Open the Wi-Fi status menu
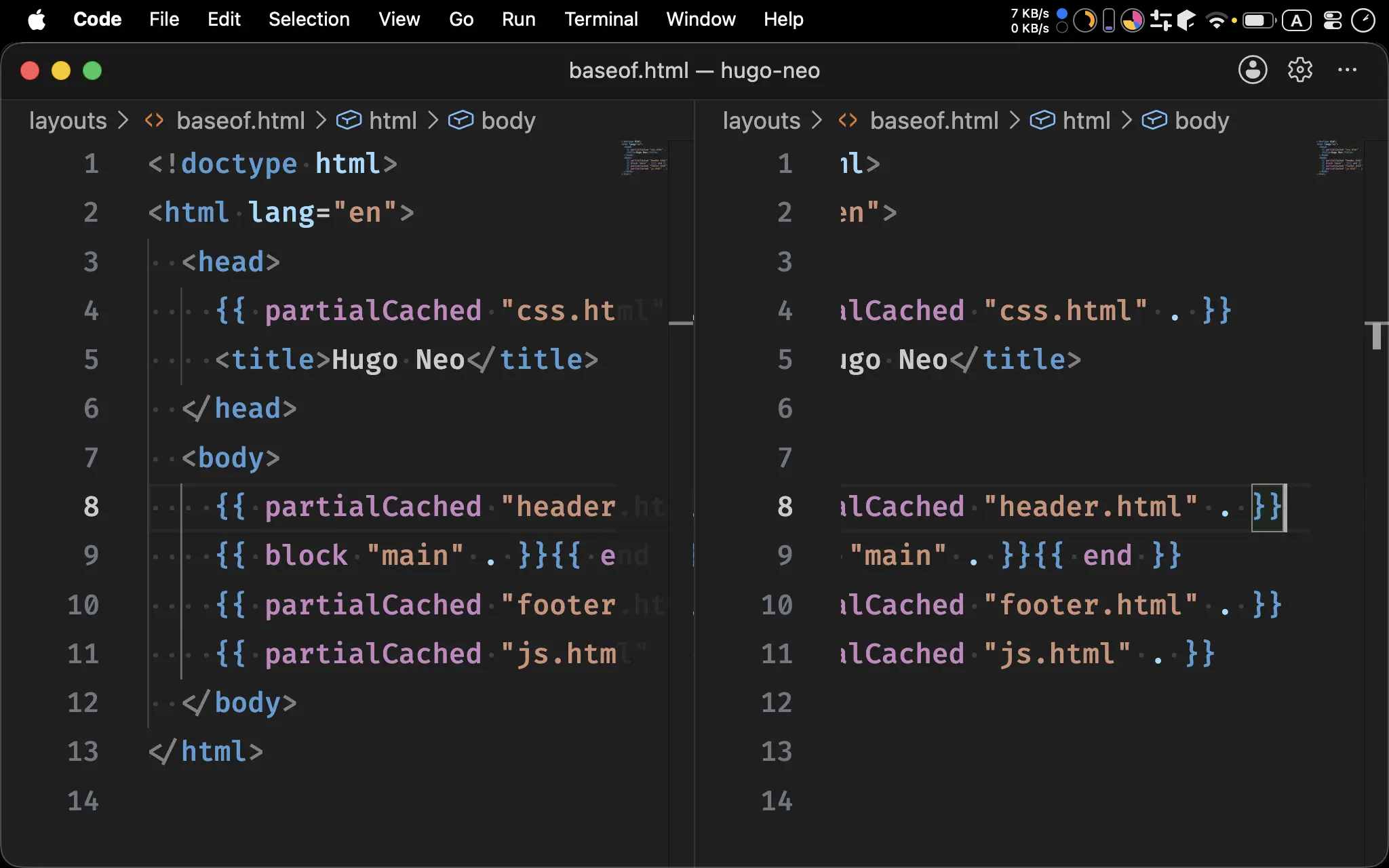This screenshot has width=1389, height=868. [x=1216, y=20]
